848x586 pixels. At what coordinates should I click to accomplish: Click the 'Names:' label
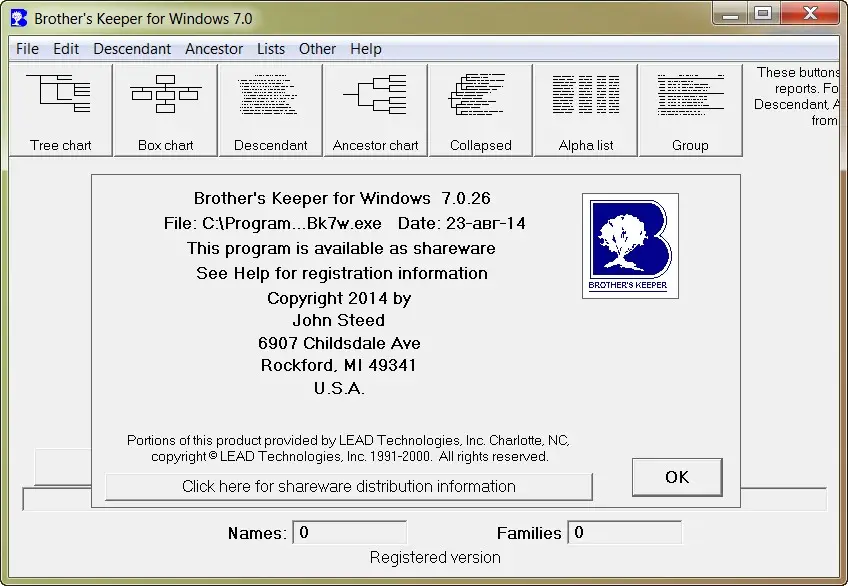point(257,533)
